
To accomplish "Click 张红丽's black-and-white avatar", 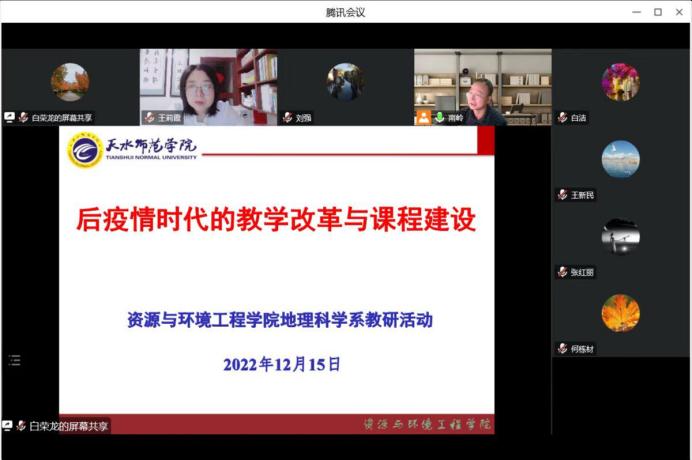I will (620, 236).
